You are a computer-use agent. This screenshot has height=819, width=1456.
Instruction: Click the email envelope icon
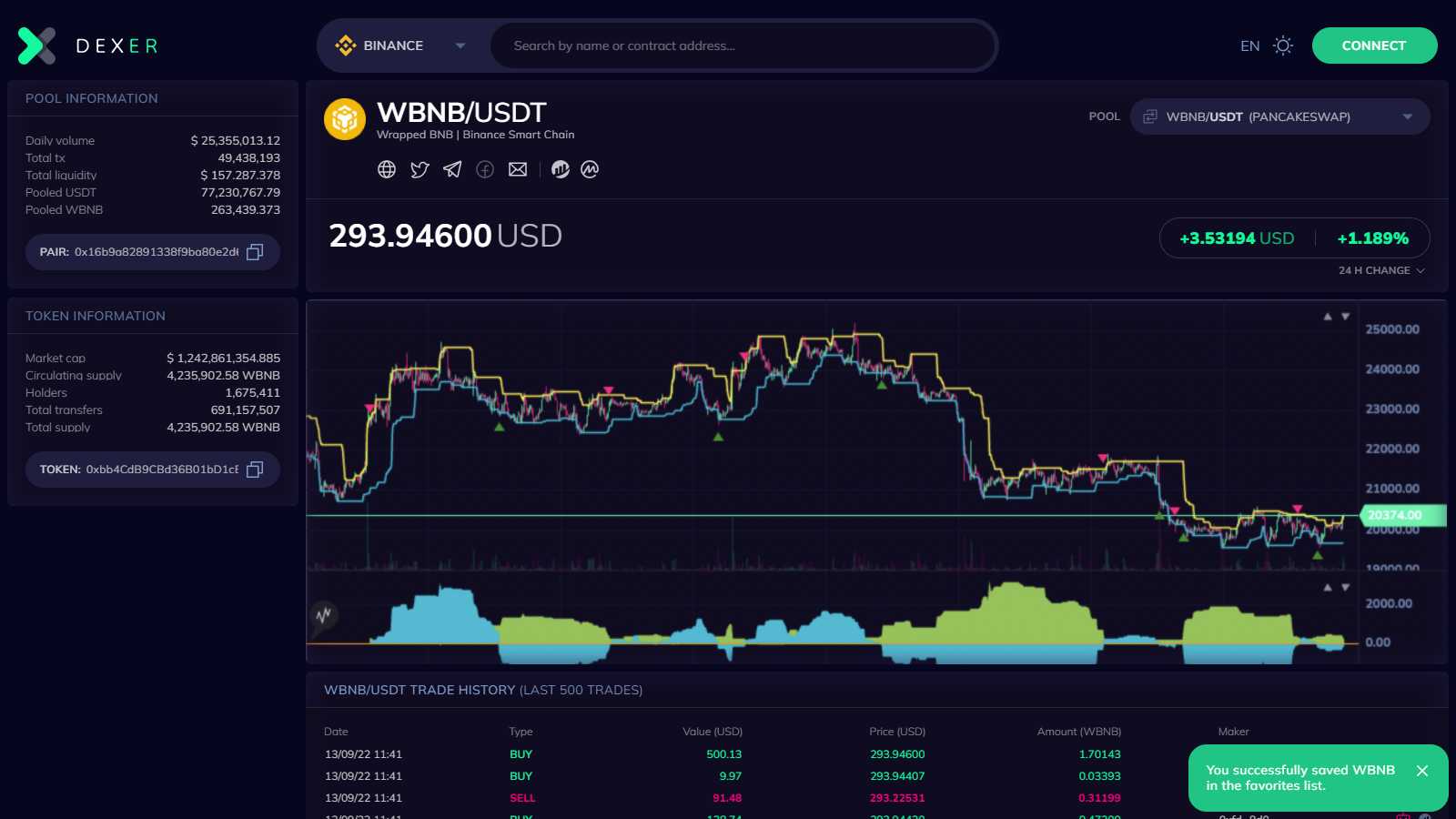tap(518, 169)
